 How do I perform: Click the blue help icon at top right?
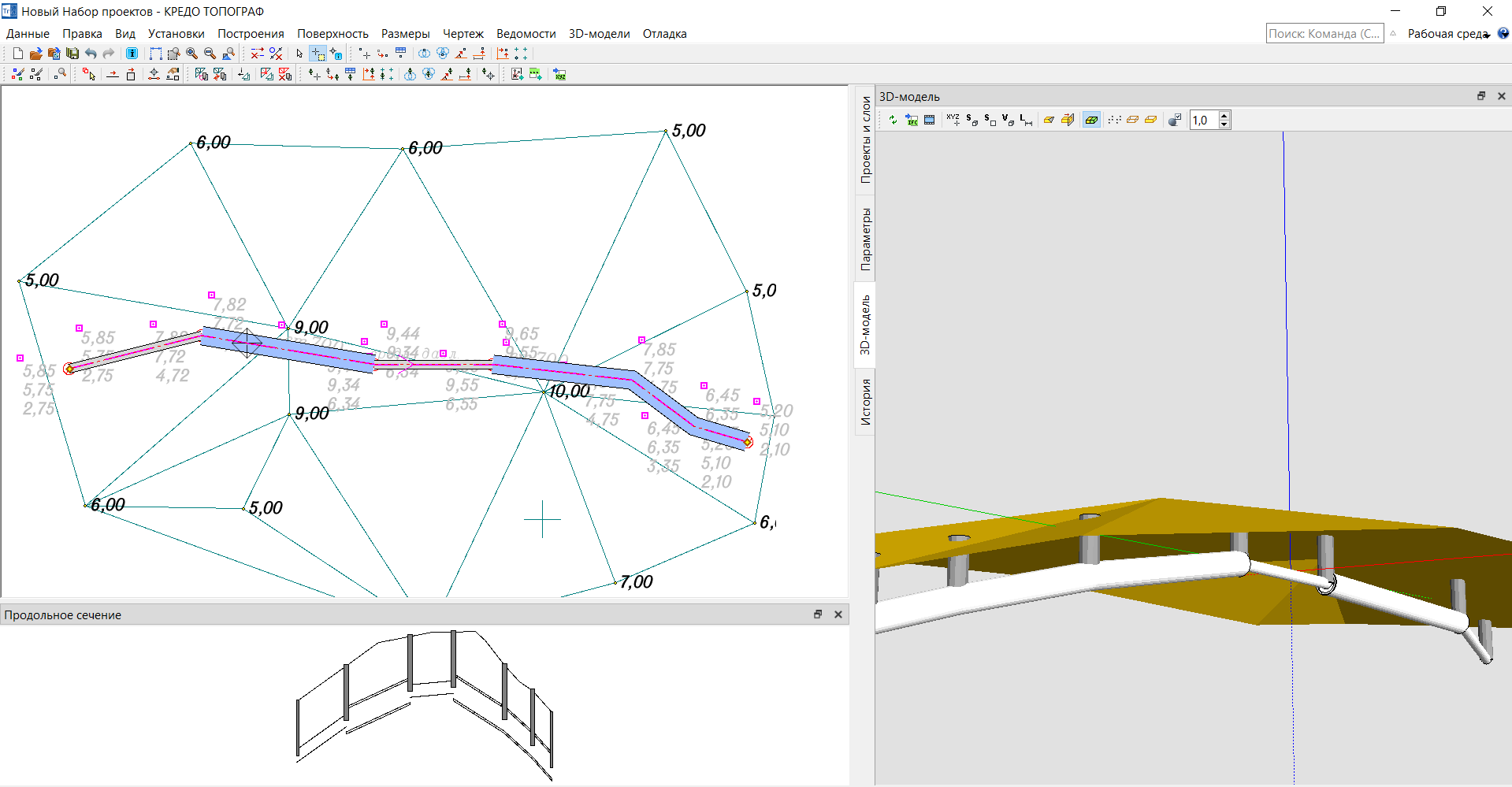click(1503, 34)
